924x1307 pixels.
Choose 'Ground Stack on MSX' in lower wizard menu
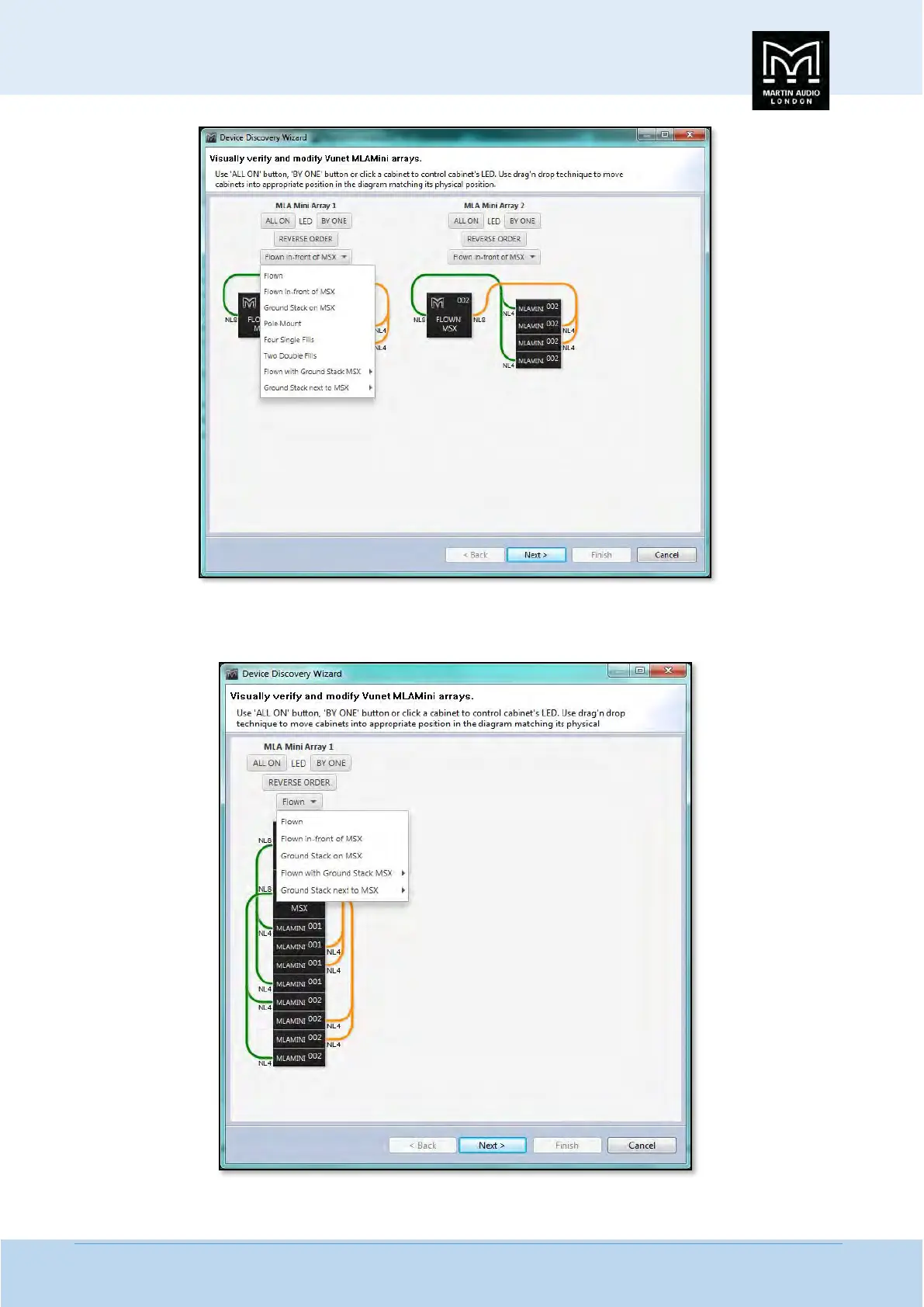342,856
